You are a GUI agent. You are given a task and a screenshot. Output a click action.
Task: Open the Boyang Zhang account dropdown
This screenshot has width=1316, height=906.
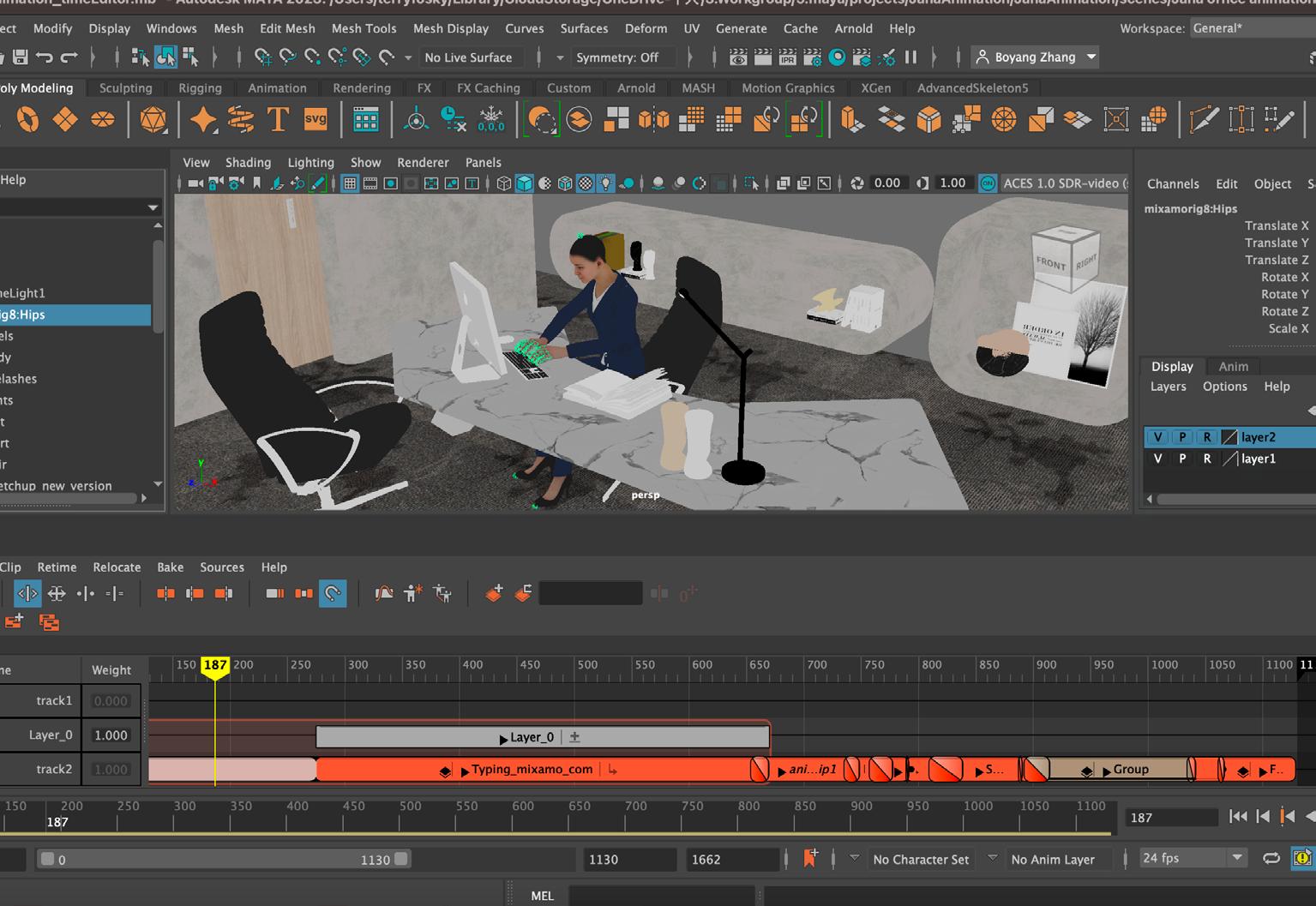pyautogui.click(x=1037, y=57)
